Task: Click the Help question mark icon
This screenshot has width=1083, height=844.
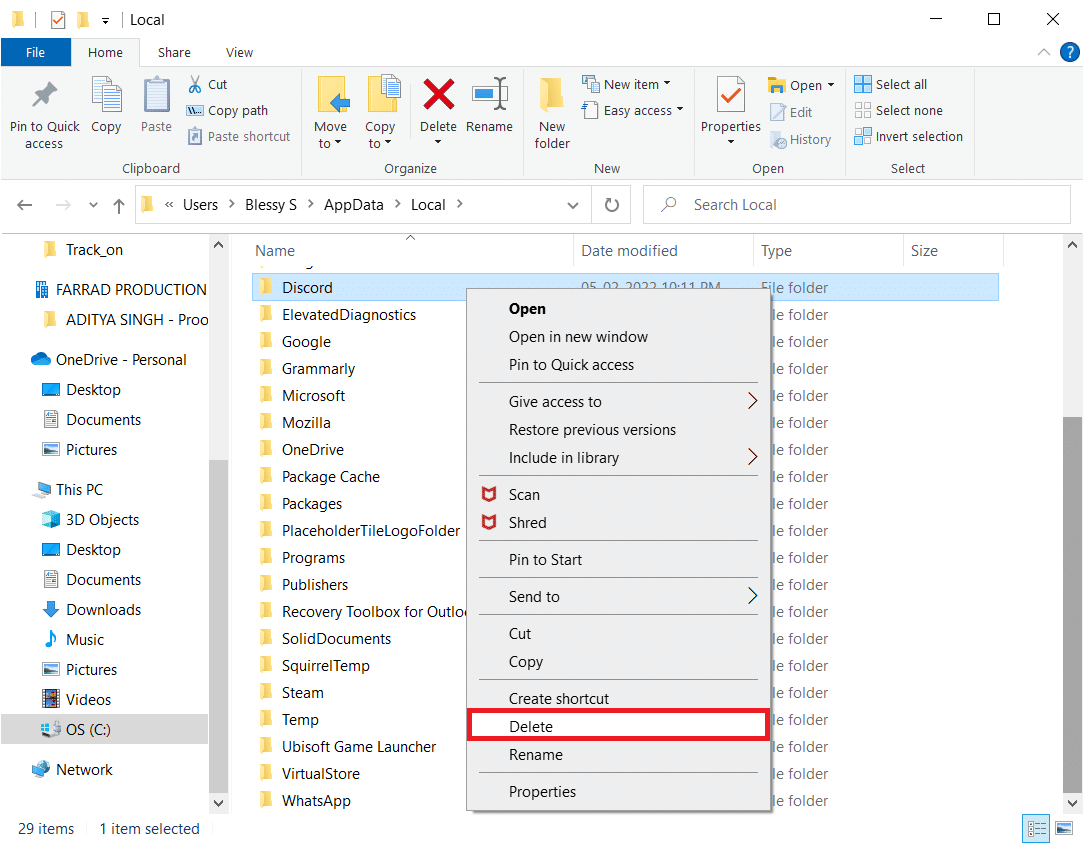Action: point(1069,52)
